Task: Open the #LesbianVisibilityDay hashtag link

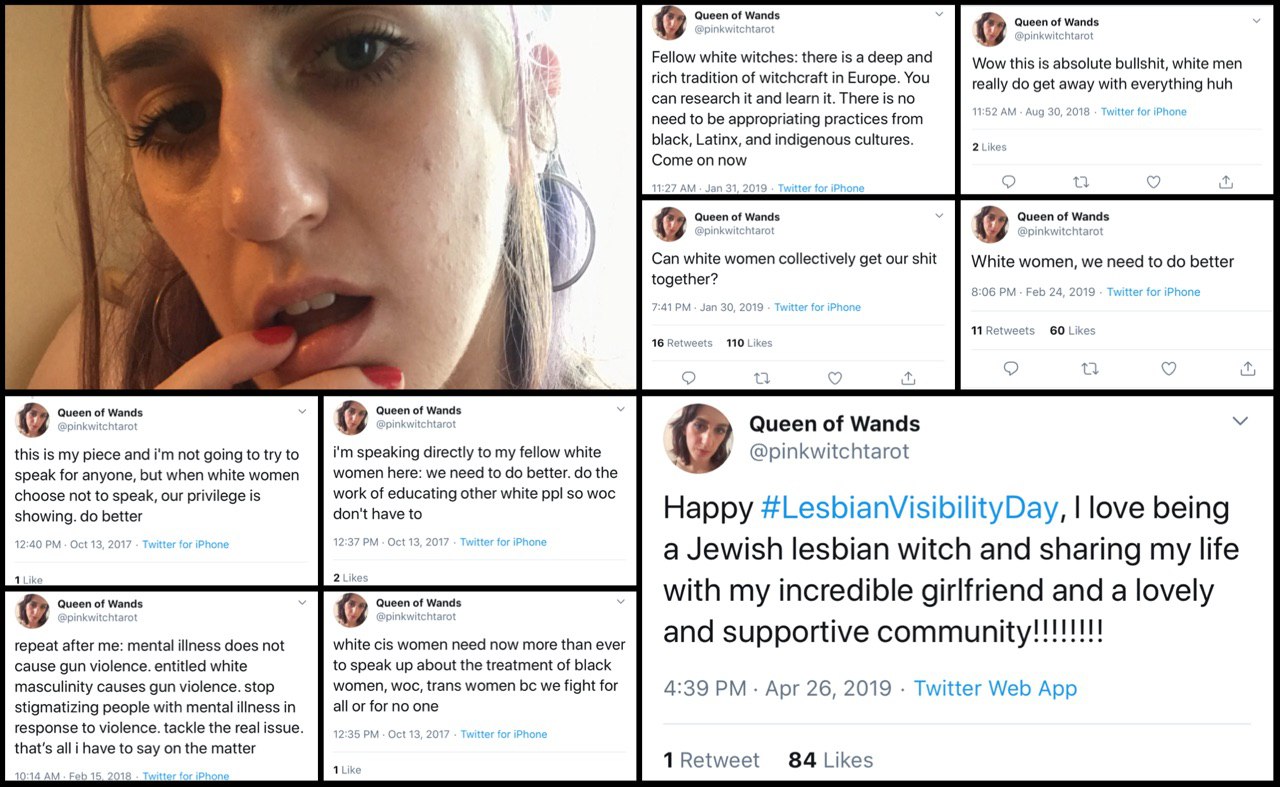Action: pos(908,508)
